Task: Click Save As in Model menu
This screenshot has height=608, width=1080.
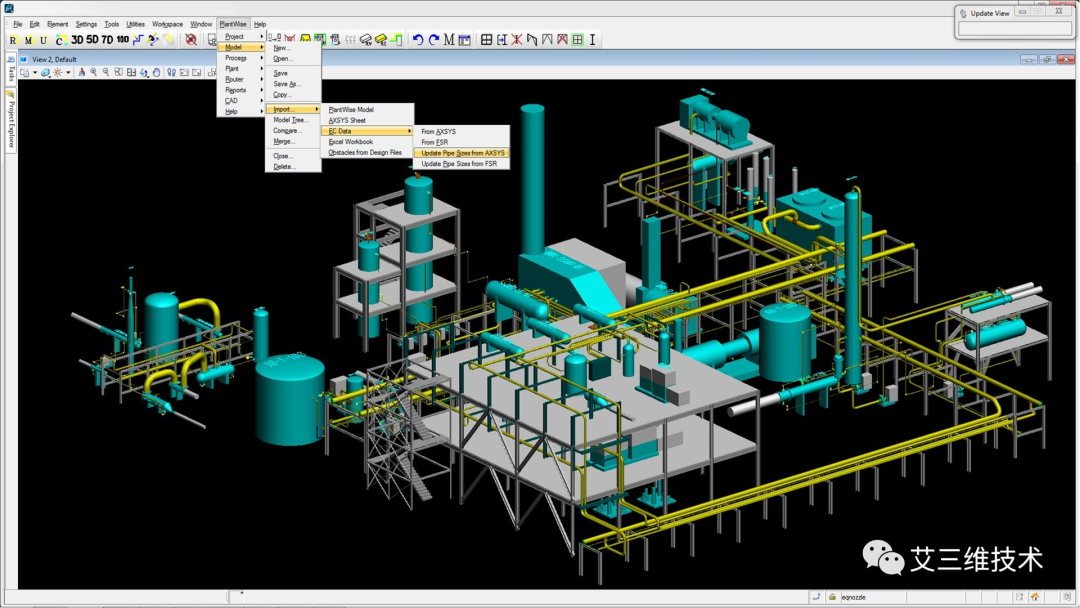Action: pyautogui.click(x=287, y=84)
